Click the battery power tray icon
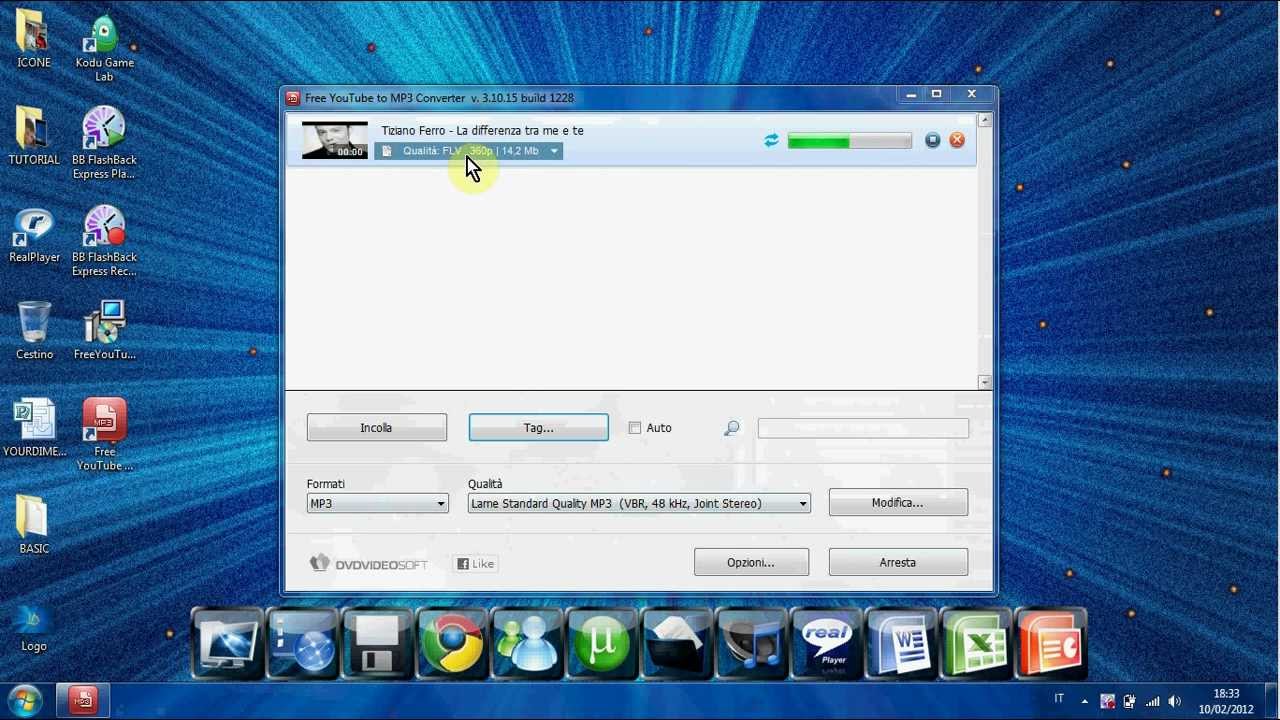The height and width of the screenshot is (720, 1280). tap(1129, 701)
